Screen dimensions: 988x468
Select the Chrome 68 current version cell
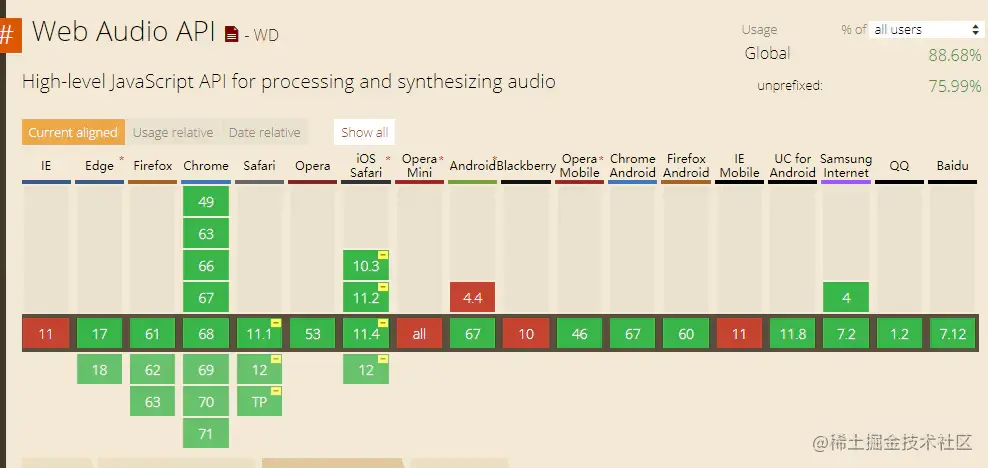point(206,334)
